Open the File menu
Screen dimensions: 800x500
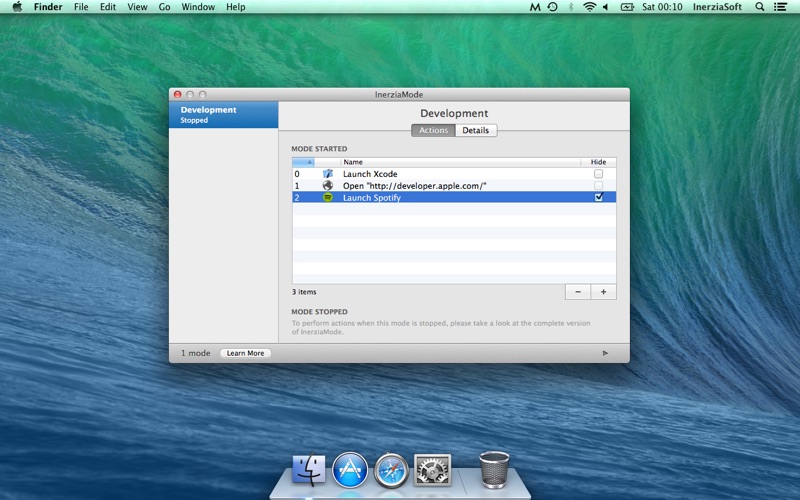coord(81,7)
